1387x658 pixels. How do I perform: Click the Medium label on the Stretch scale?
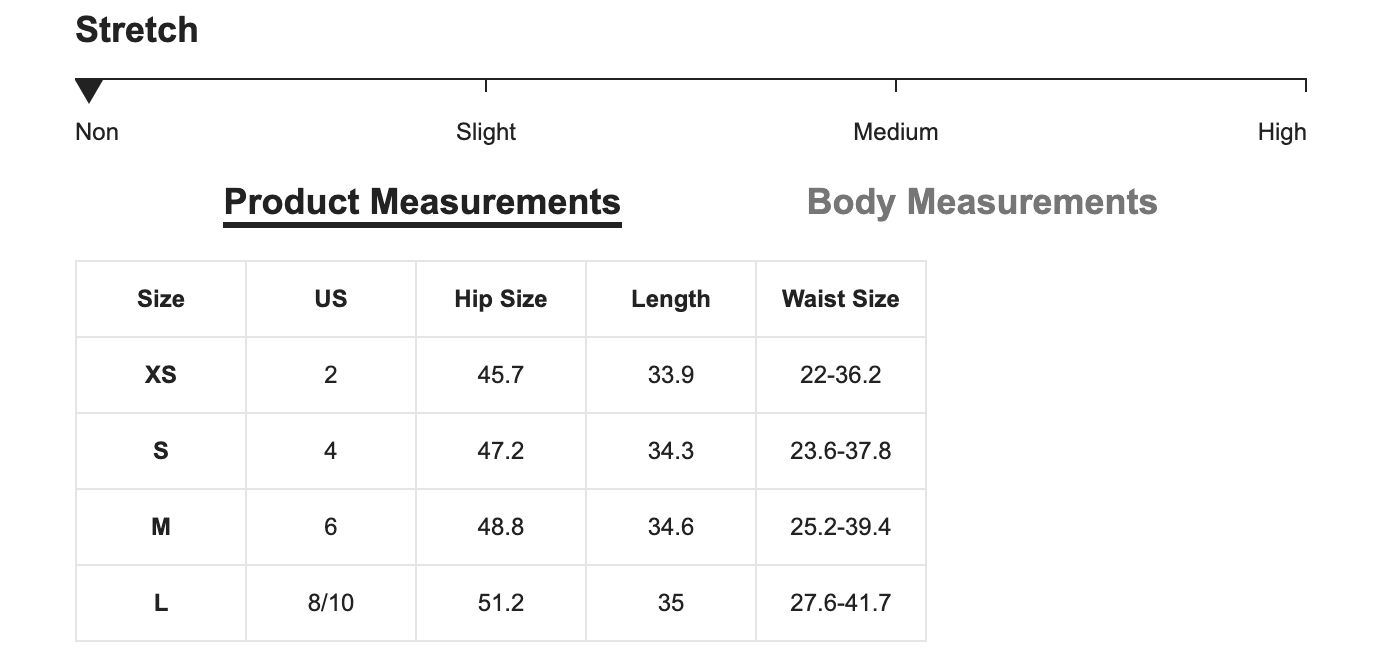[x=895, y=132]
